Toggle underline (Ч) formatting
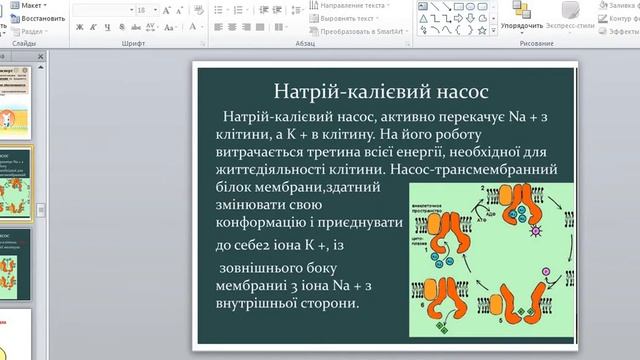 click(107, 27)
